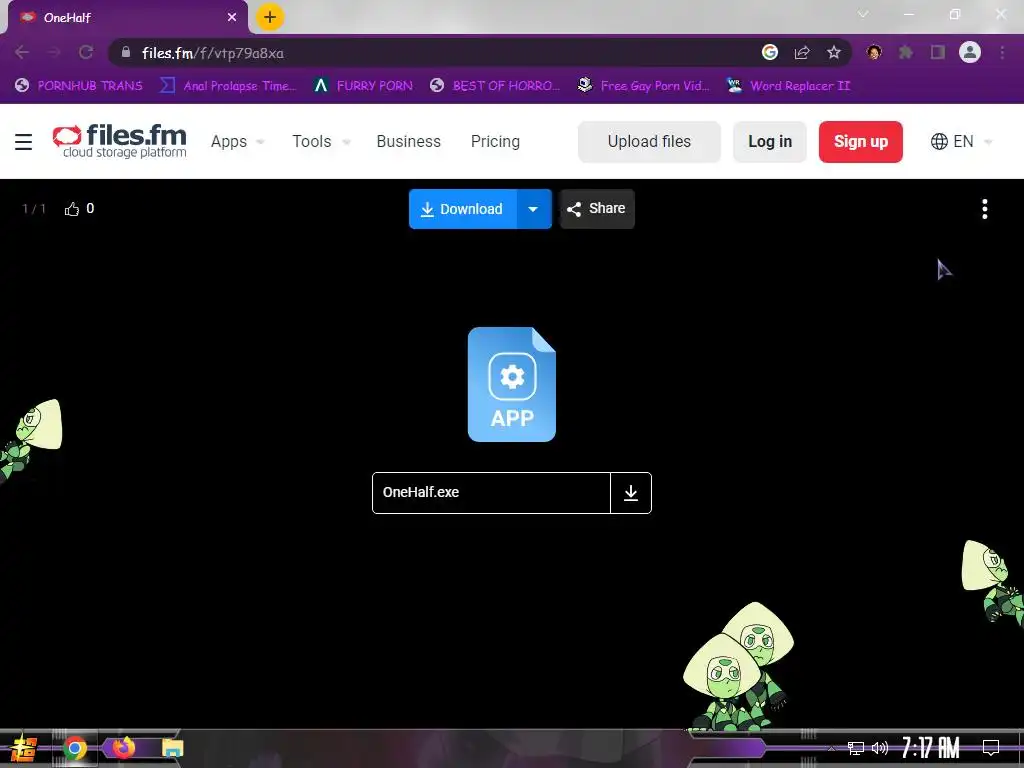Image resolution: width=1024 pixels, height=768 pixels.
Task: View site security lock info
Action: coord(126,52)
